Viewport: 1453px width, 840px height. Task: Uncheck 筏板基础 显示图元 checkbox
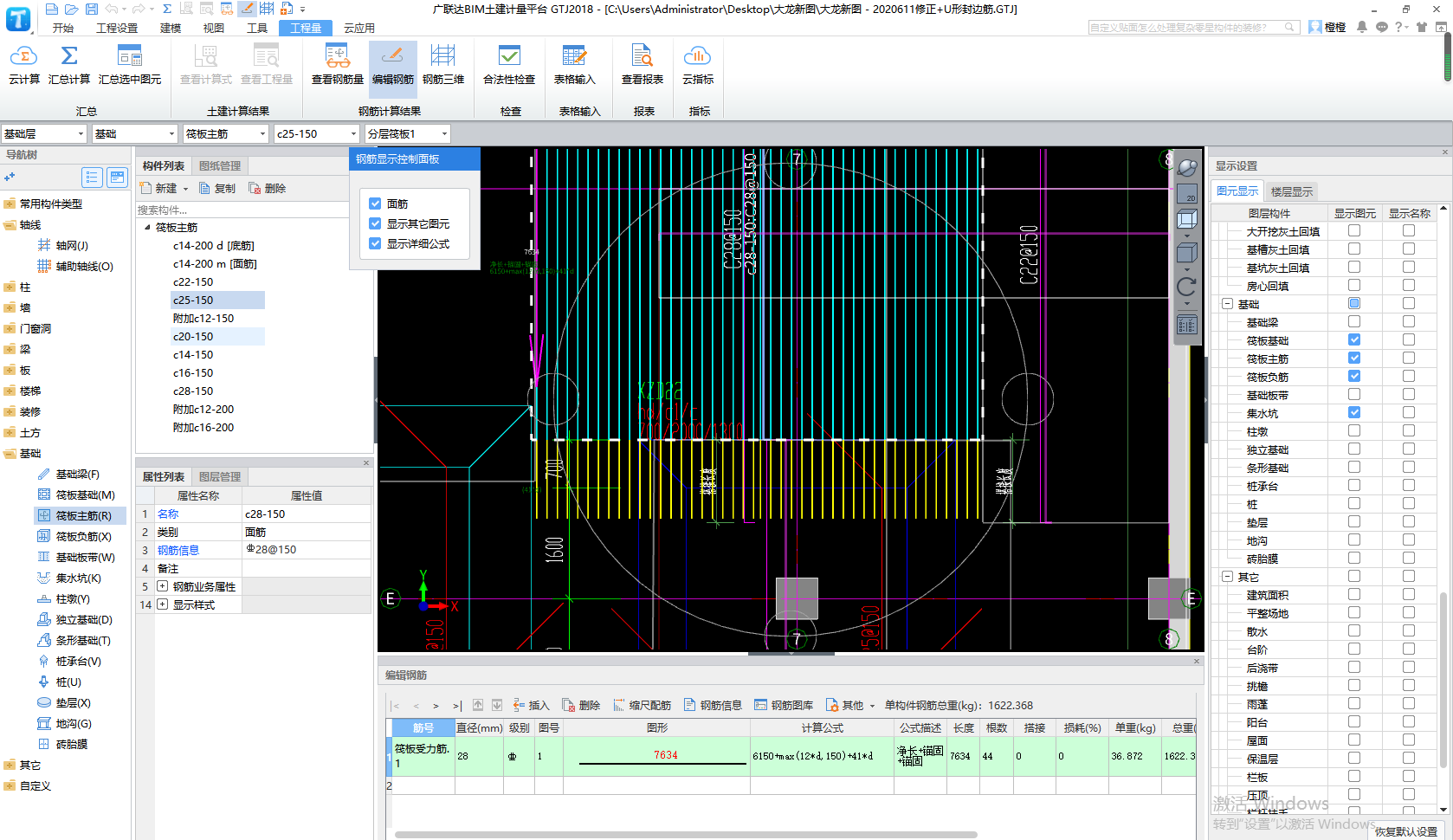(x=1354, y=339)
